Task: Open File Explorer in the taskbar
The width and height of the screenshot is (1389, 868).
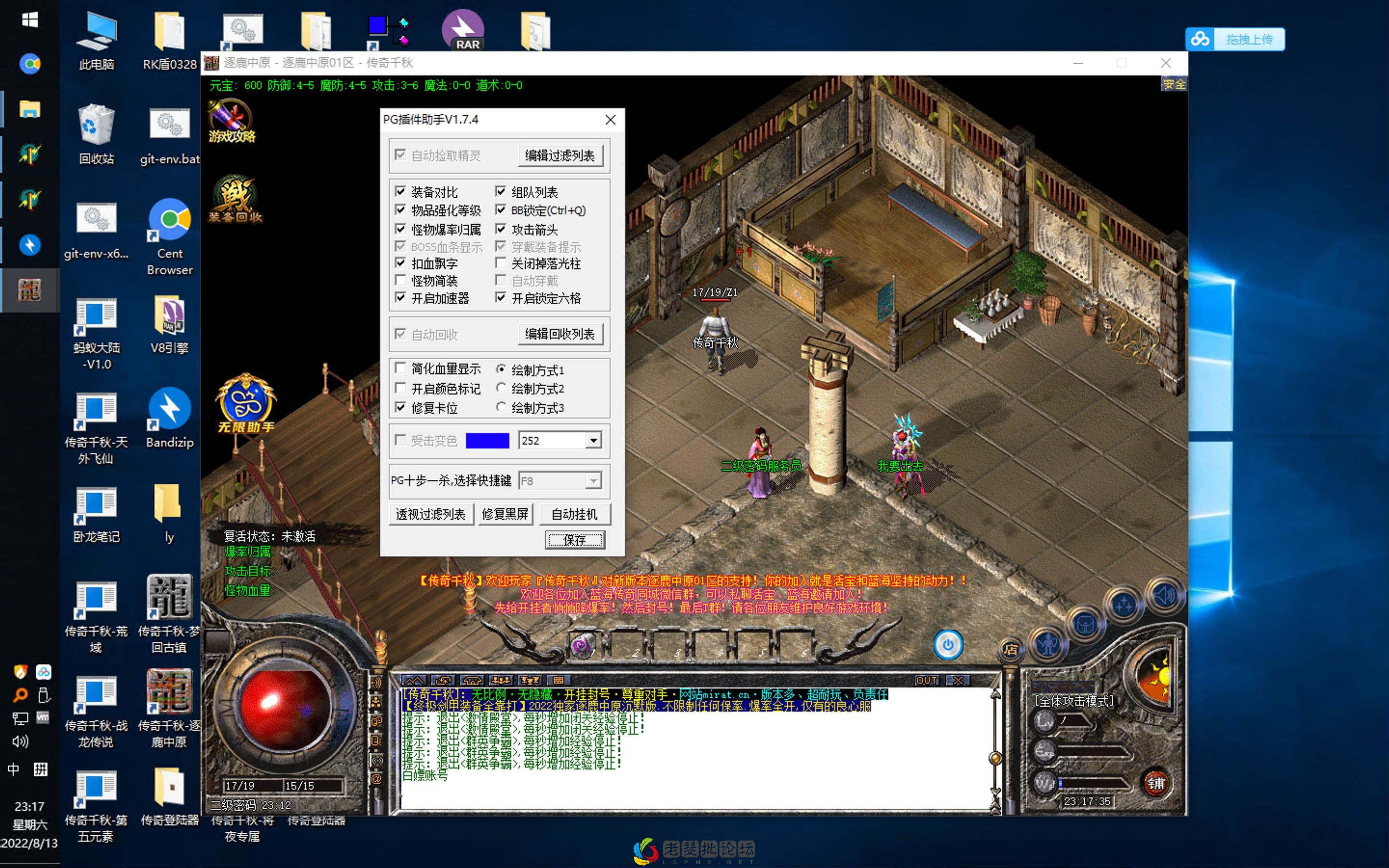Action: pyautogui.click(x=29, y=108)
